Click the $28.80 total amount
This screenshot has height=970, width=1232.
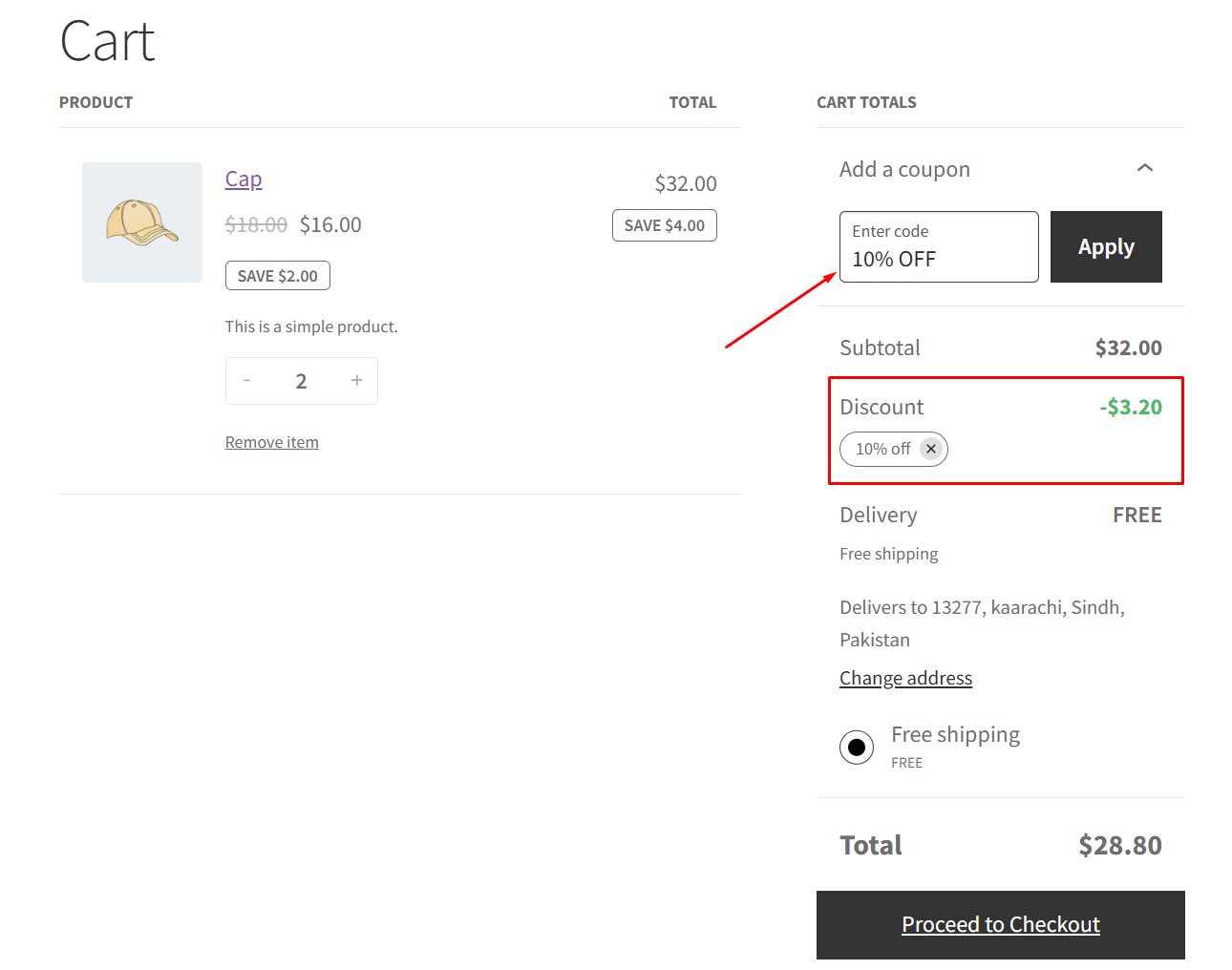1119,845
